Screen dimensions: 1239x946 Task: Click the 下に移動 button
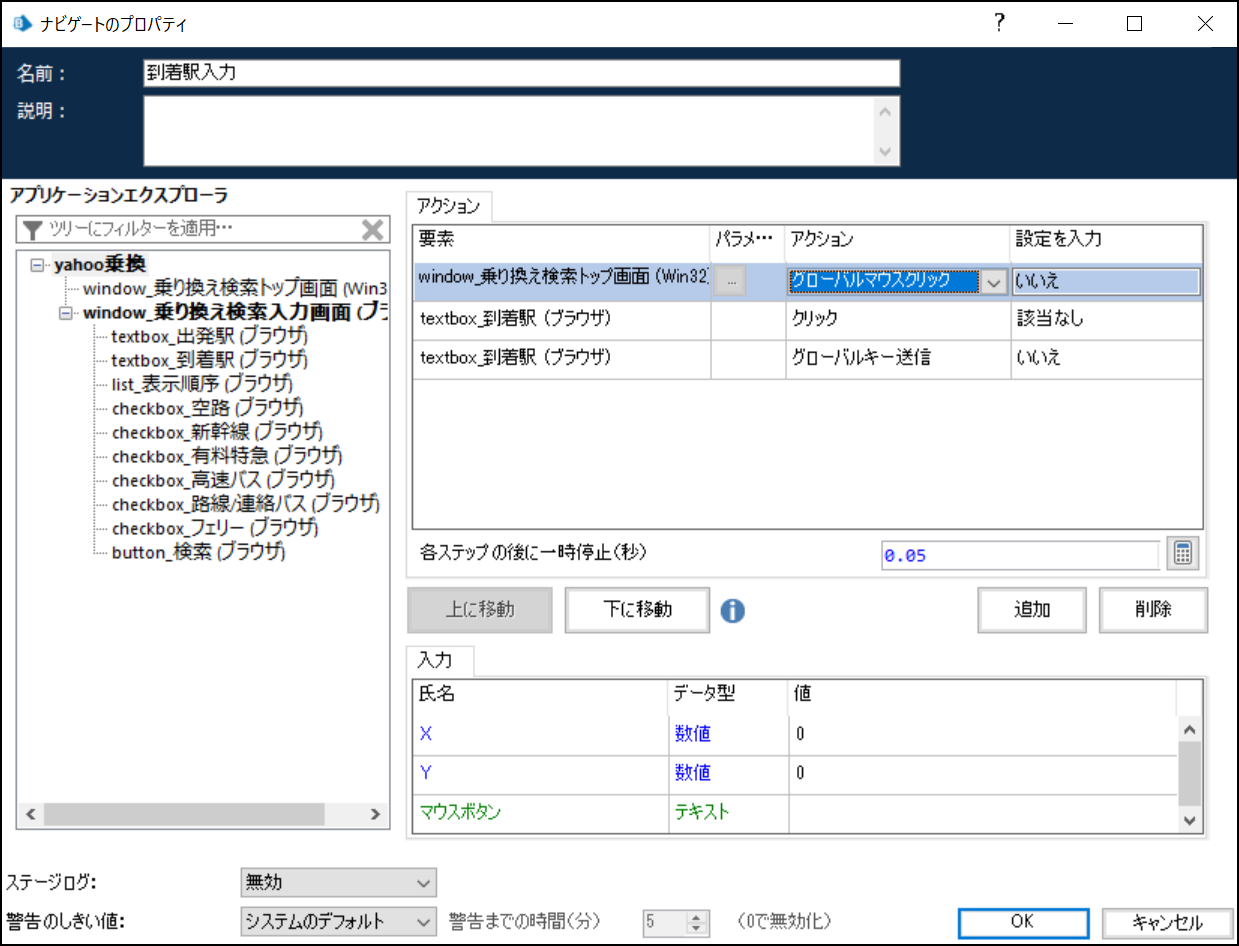pyautogui.click(x=637, y=610)
